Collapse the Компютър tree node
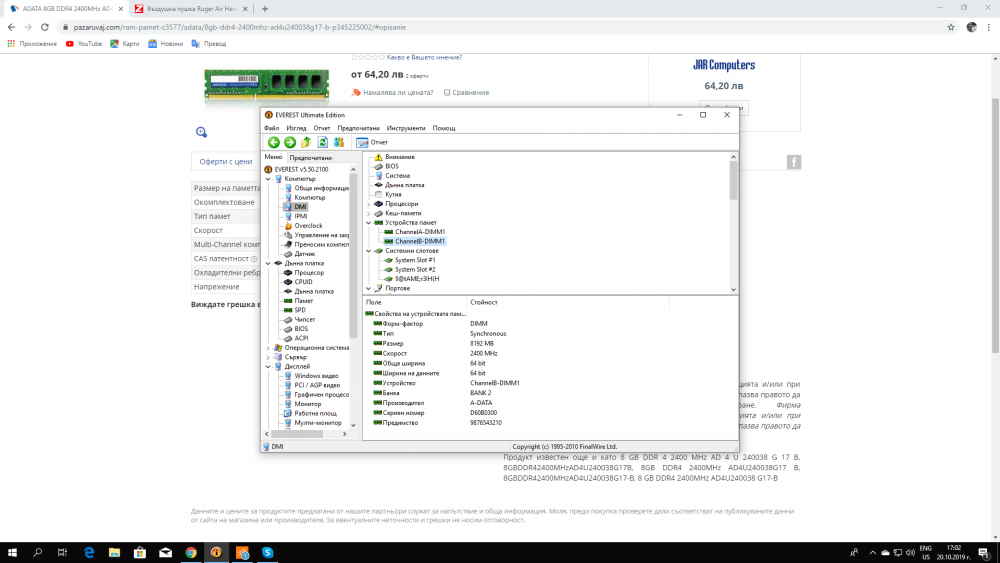The width and height of the screenshot is (1000, 563). point(268,179)
